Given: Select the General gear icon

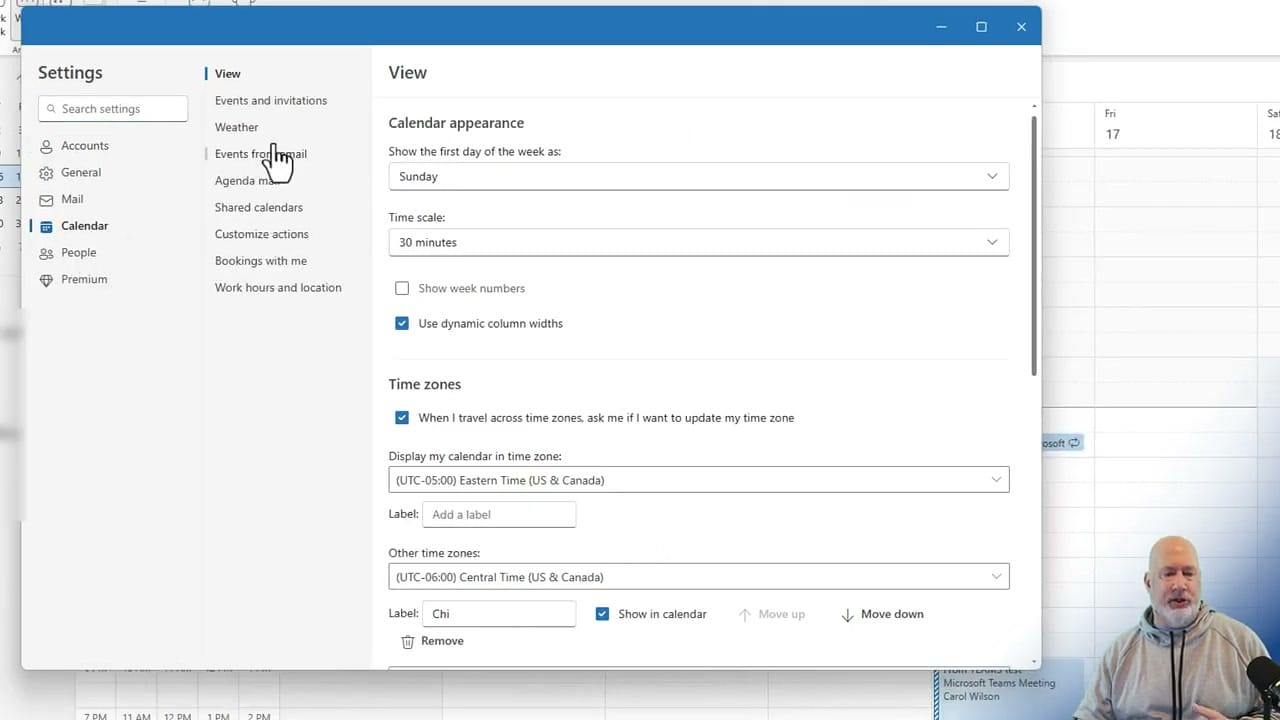Looking at the screenshot, I should click(x=46, y=172).
